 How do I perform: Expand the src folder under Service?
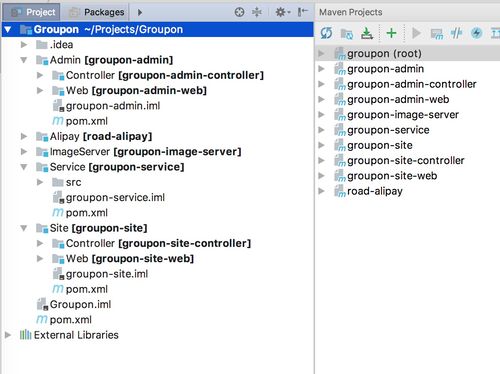40,182
